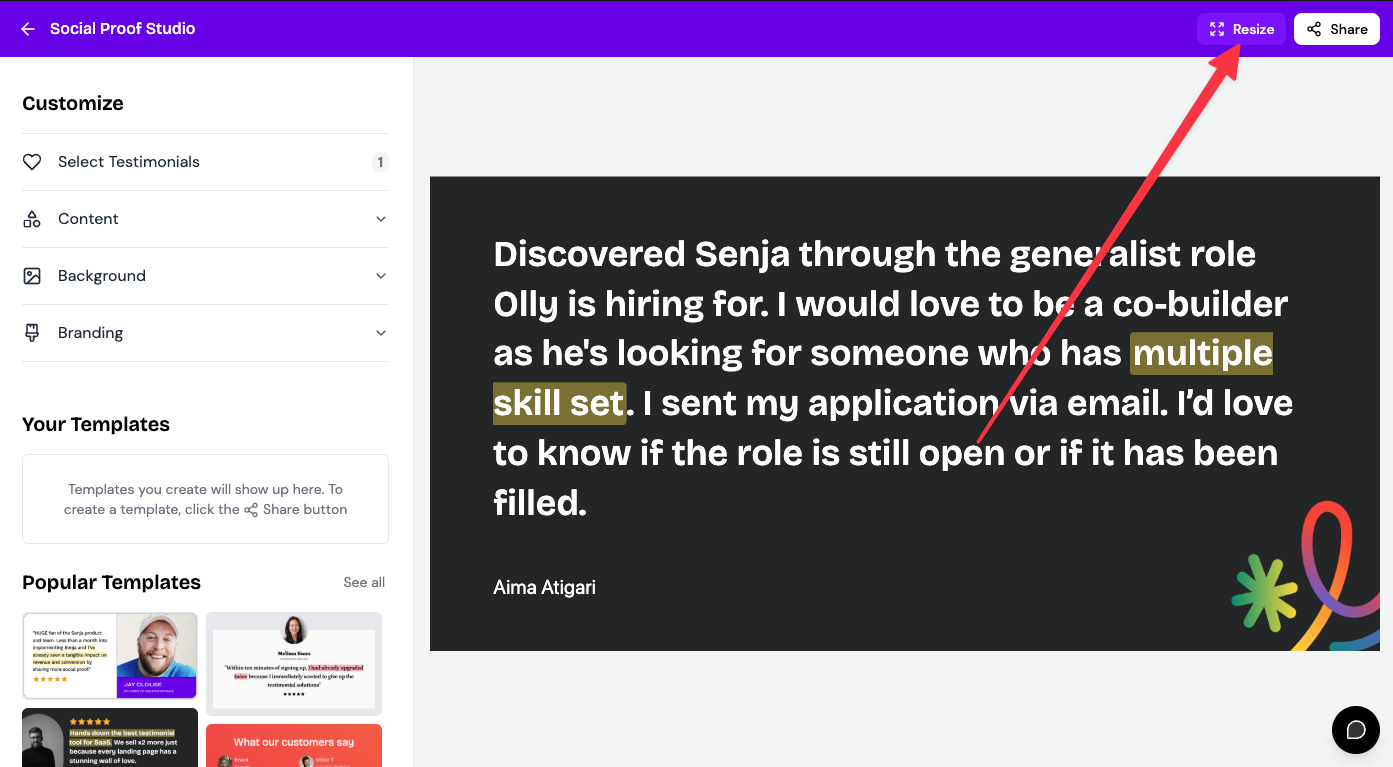This screenshot has width=1393, height=767.
Task: Go back using the left arrow icon
Action: click(28, 29)
